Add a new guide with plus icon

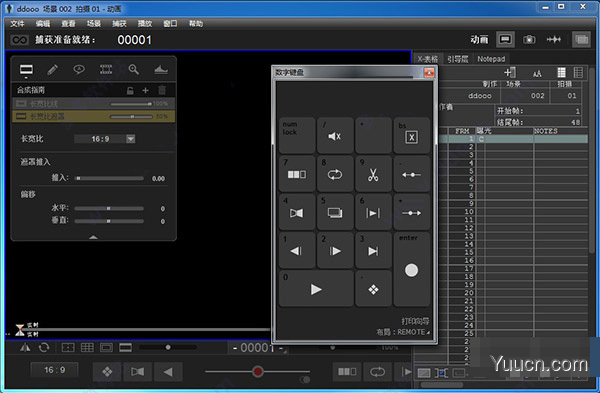pyautogui.click(x=145, y=91)
